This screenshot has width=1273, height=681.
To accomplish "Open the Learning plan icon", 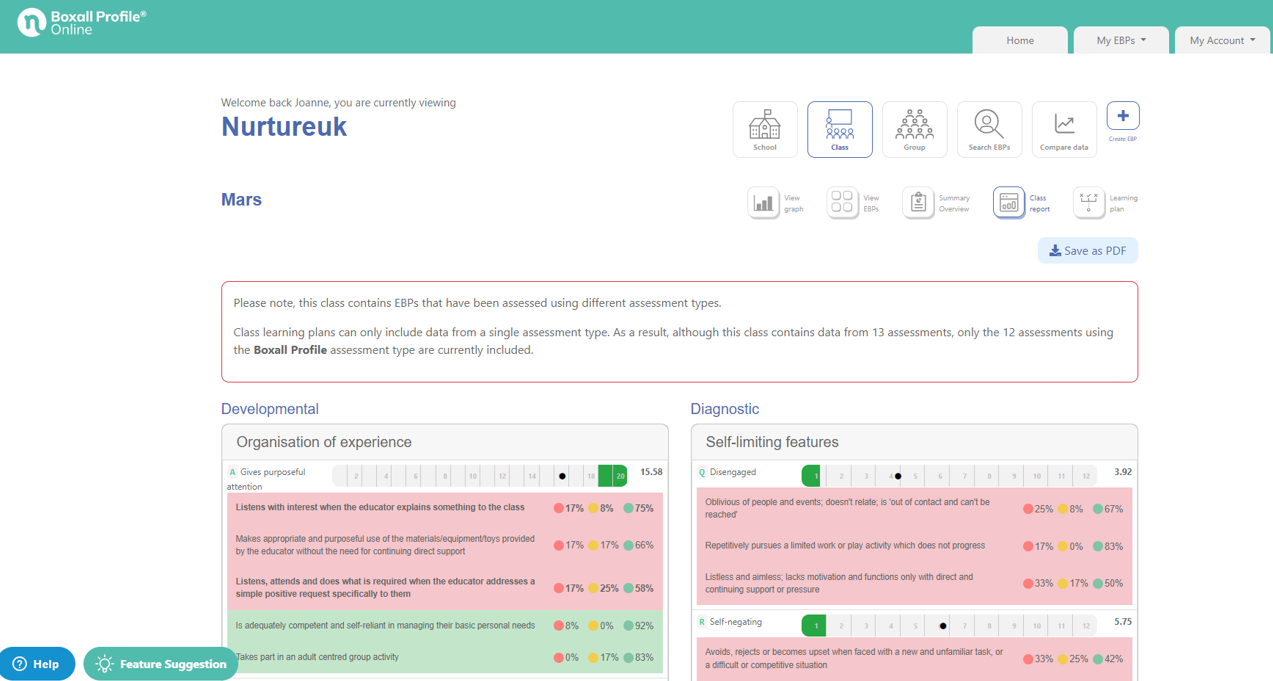I will (1089, 202).
